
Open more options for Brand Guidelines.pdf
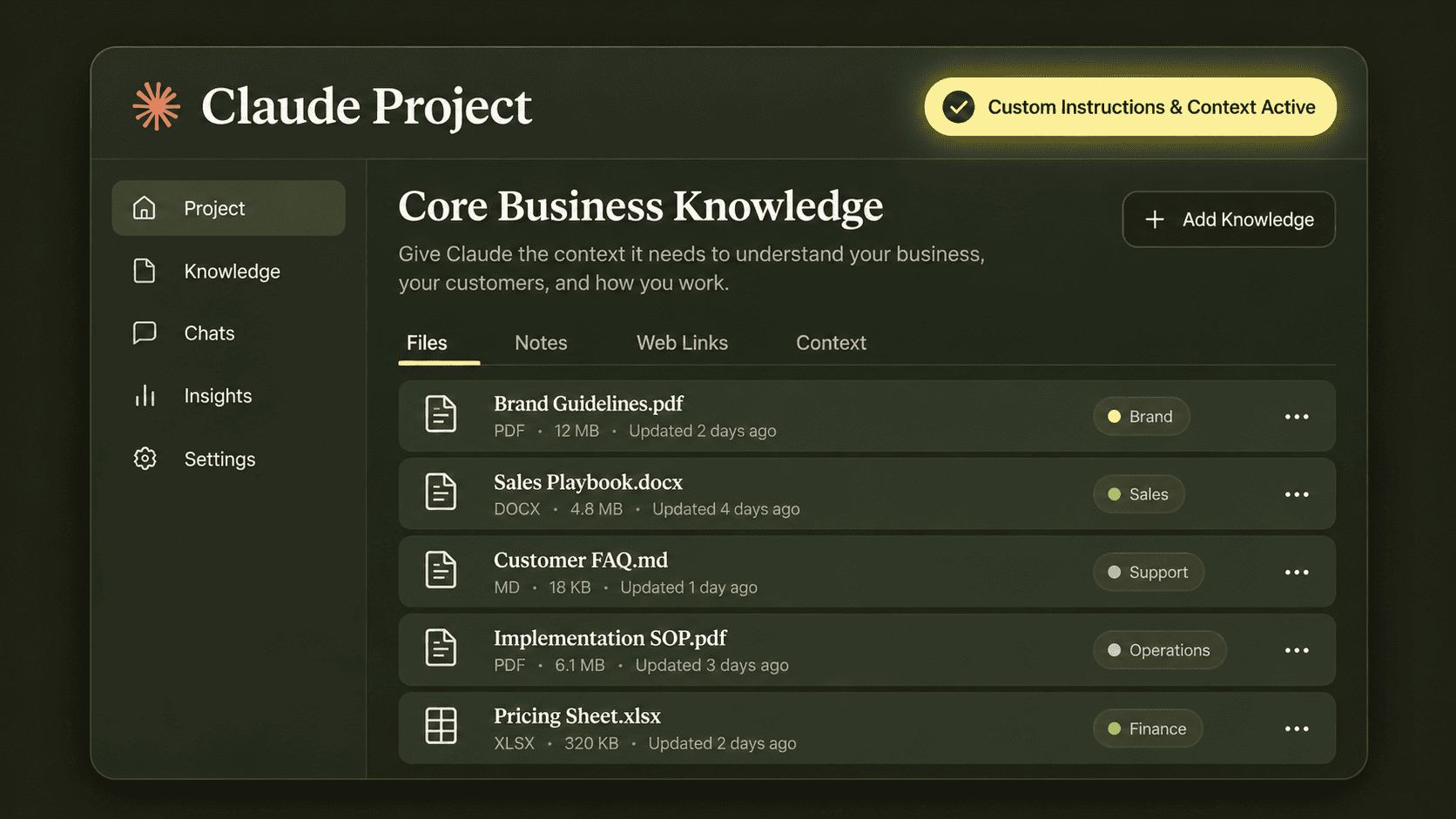click(1297, 417)
